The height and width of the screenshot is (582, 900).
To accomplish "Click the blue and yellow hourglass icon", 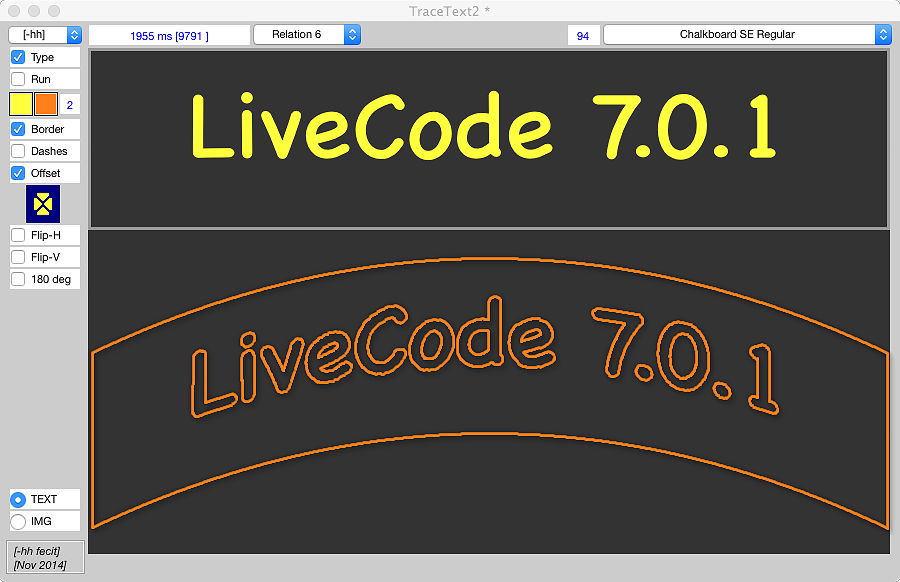I will point(43,203).
